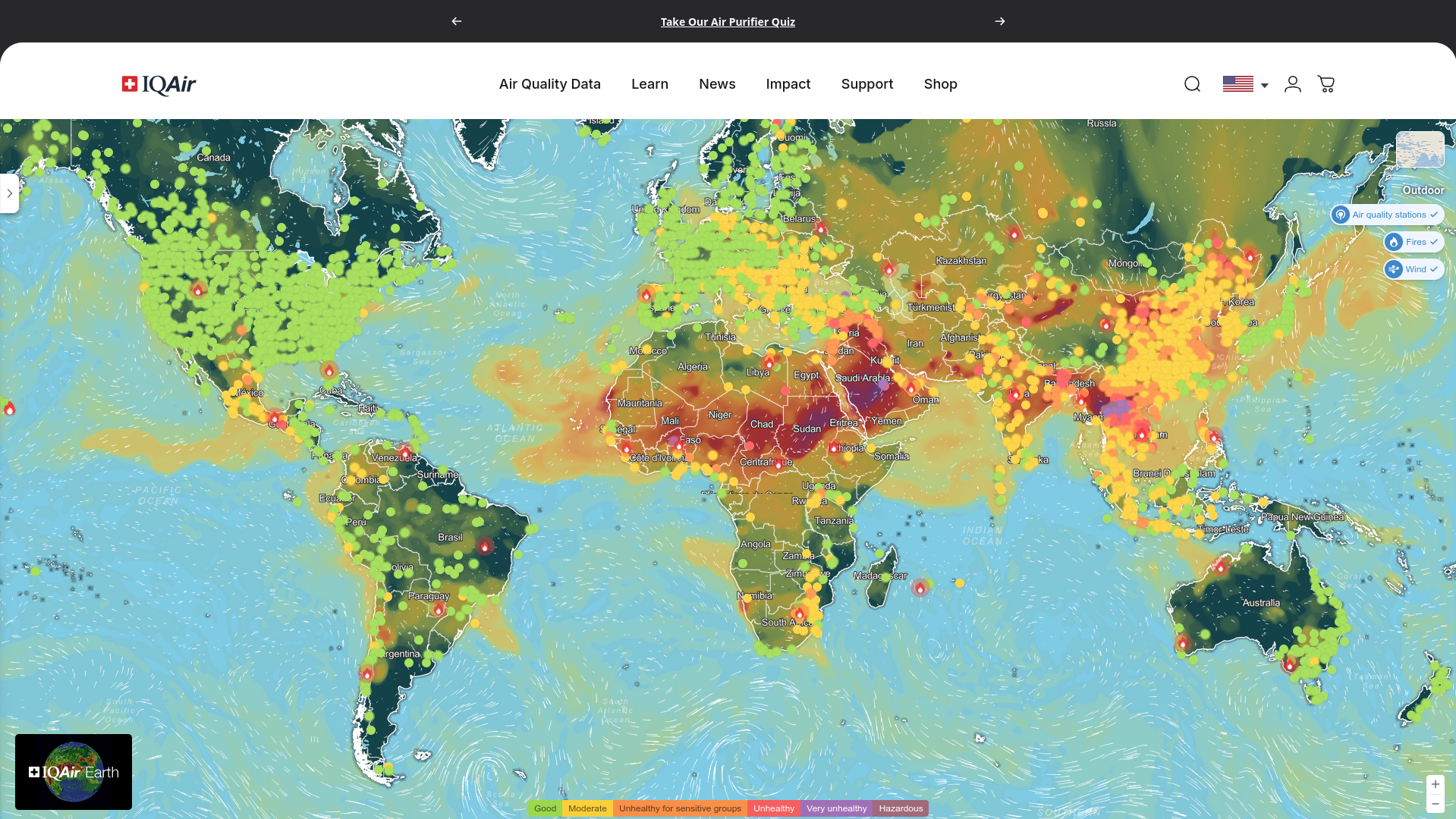Image resolution: width=1456 pixels, height=819 pixels.
Task: Click the Good legend swatch
Action: click(x=545, y=808)
